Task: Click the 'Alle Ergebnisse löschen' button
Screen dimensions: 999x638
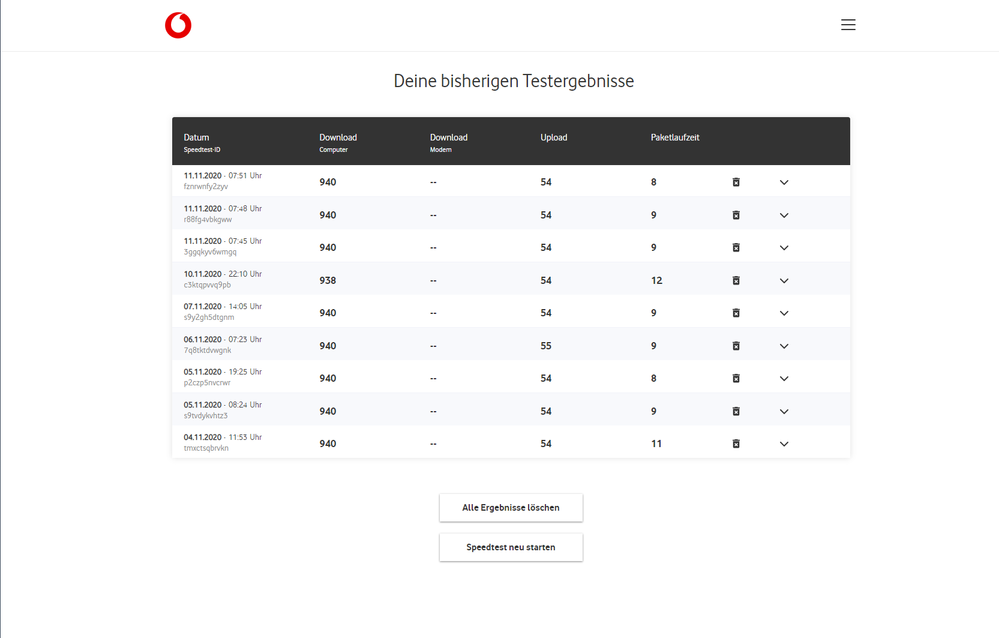Action: pos(511,508)
